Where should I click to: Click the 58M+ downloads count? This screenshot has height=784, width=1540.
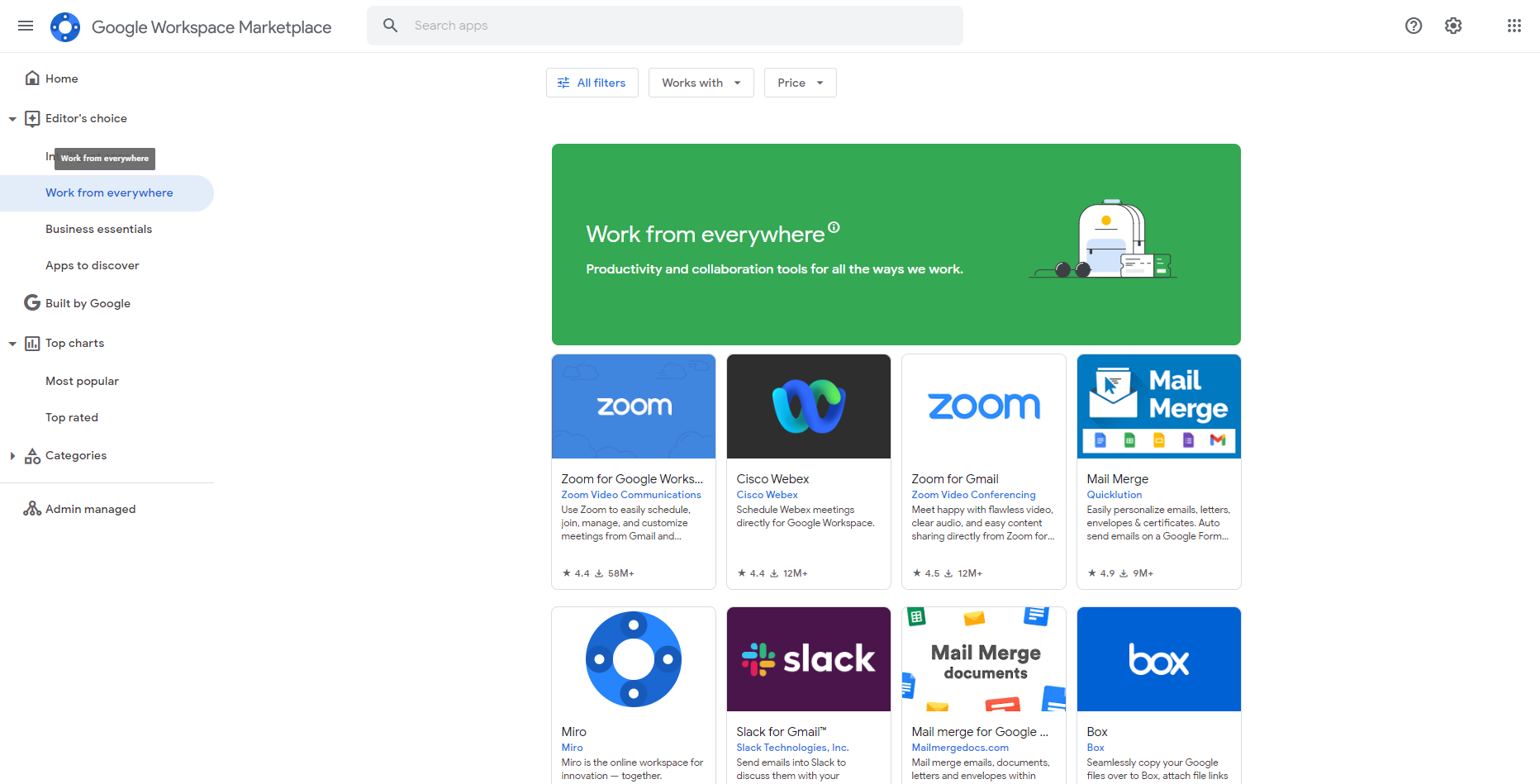(x=621, y=573)
